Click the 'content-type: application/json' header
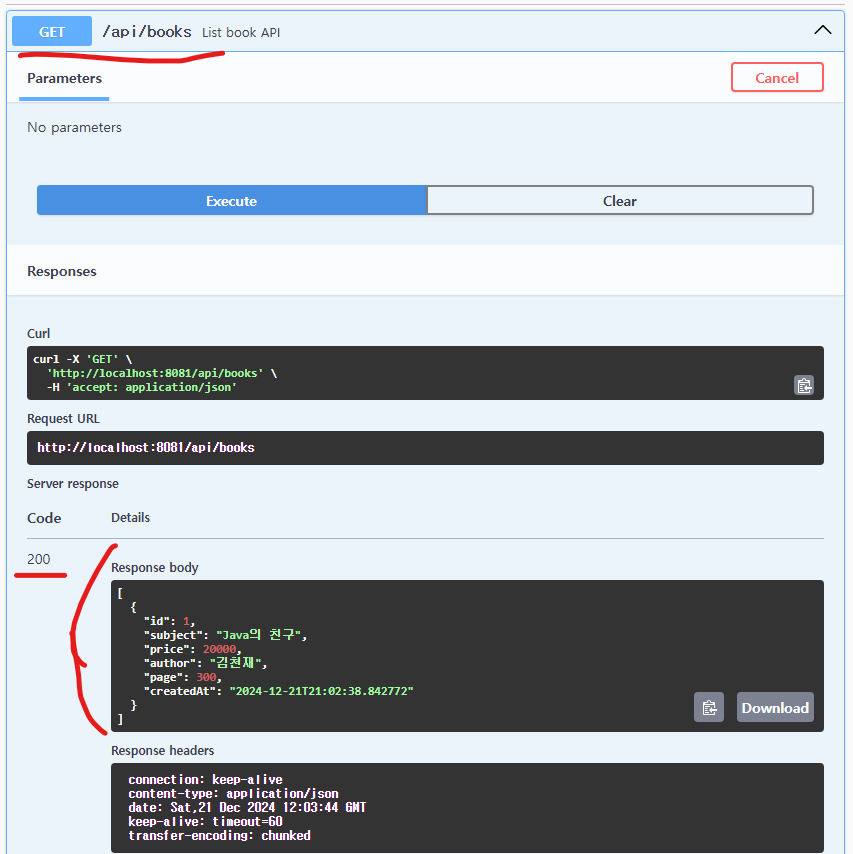853x854 pixels. pos(233,794)
